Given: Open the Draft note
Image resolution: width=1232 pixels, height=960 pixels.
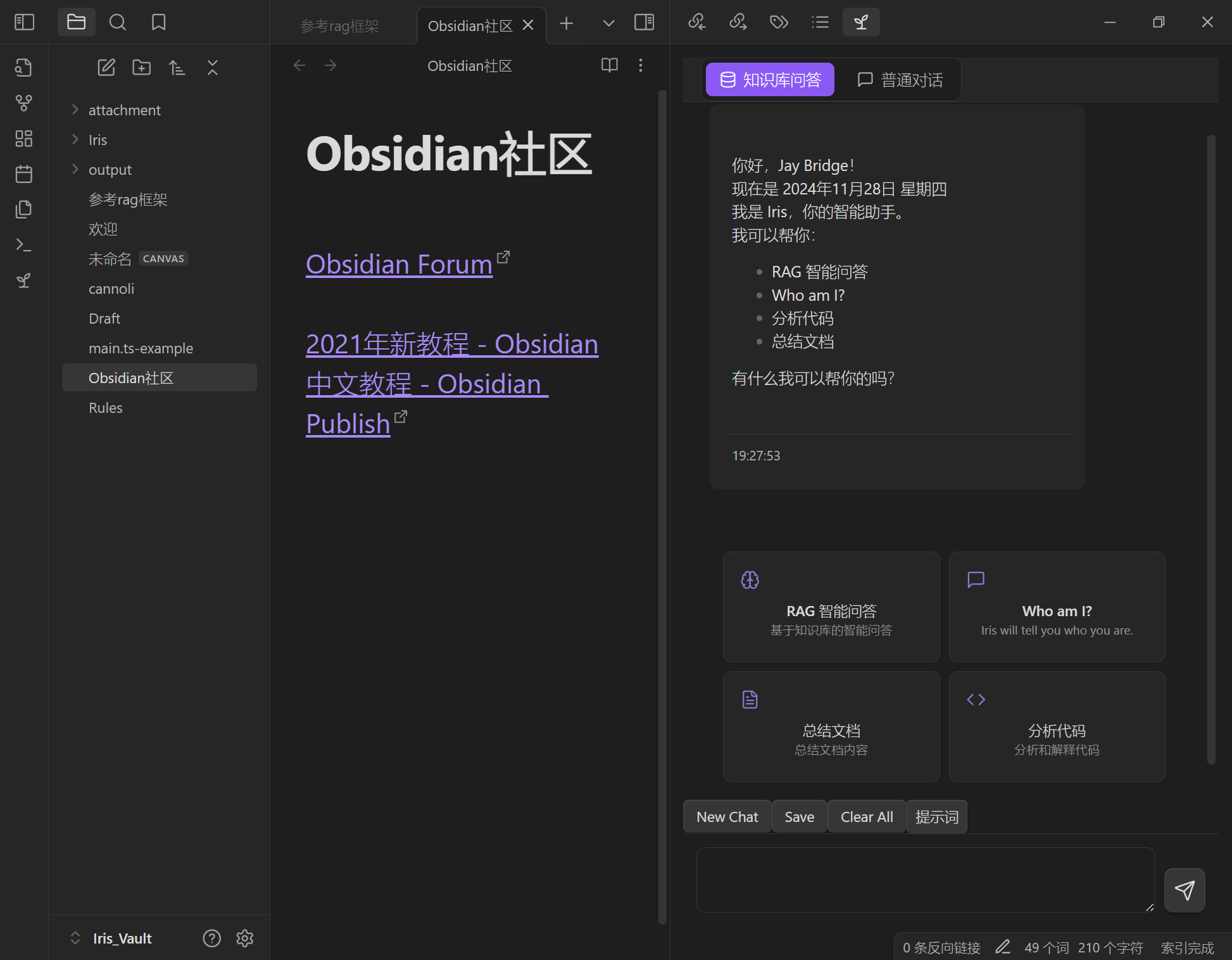Looking at the screenshot, I should pyautogui.click(x=160, y=319).
